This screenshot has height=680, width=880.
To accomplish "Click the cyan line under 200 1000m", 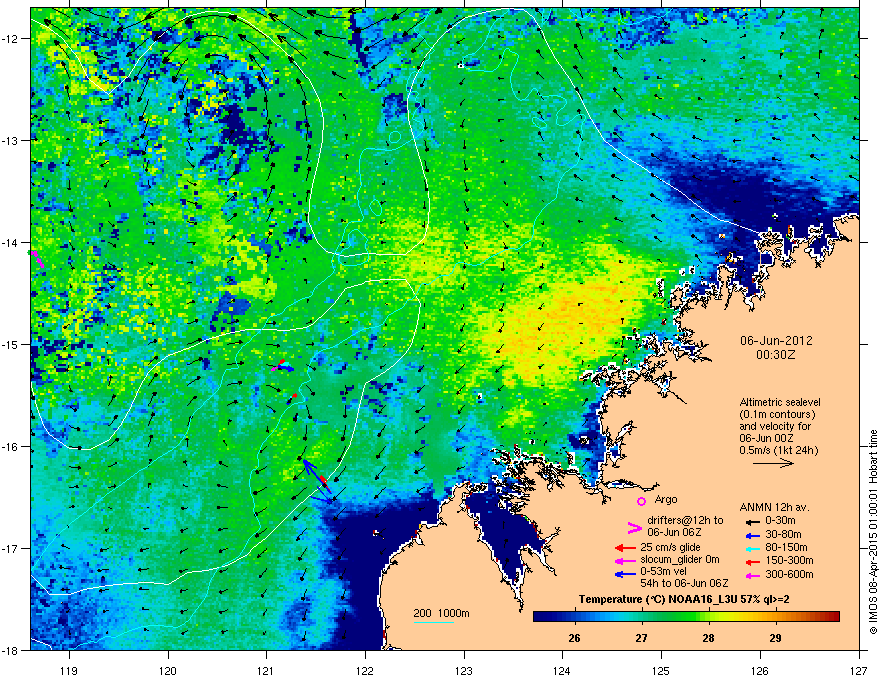I will tap(433, 622).
